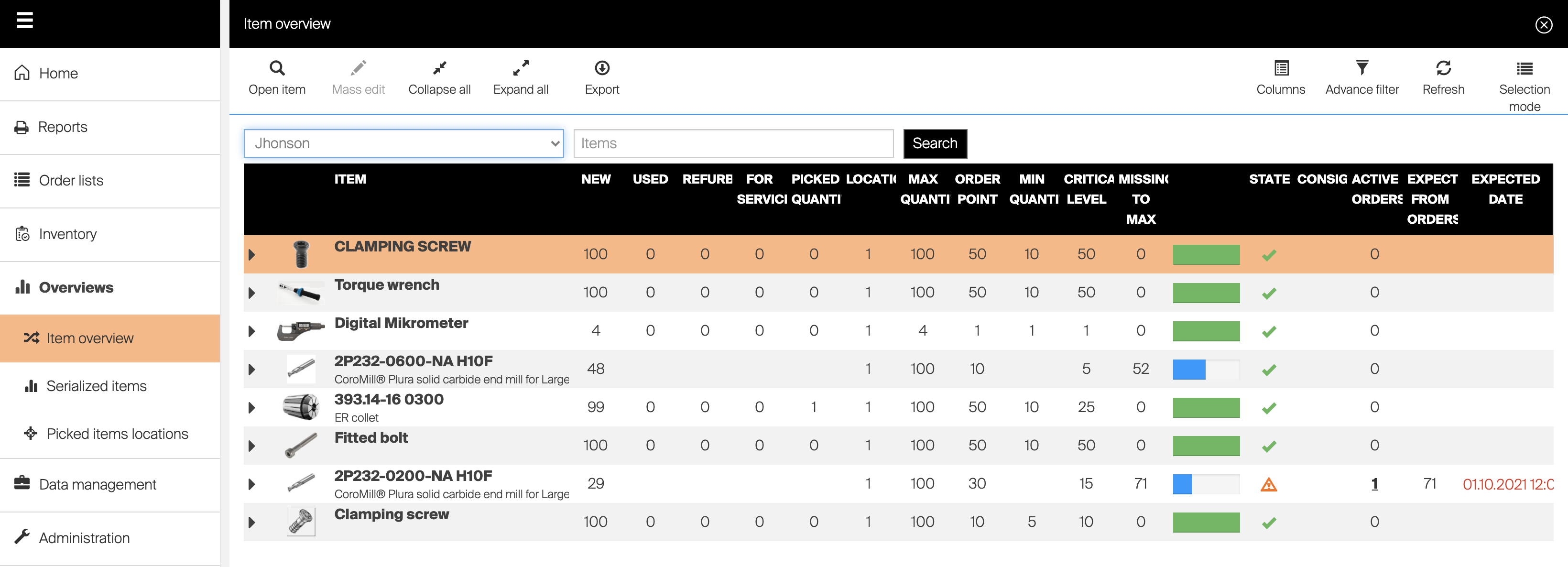Image resolution: width=1568 pixels, height=567 pixels.
Task: Open the hamburger menu icon
Action: point(24,20)
